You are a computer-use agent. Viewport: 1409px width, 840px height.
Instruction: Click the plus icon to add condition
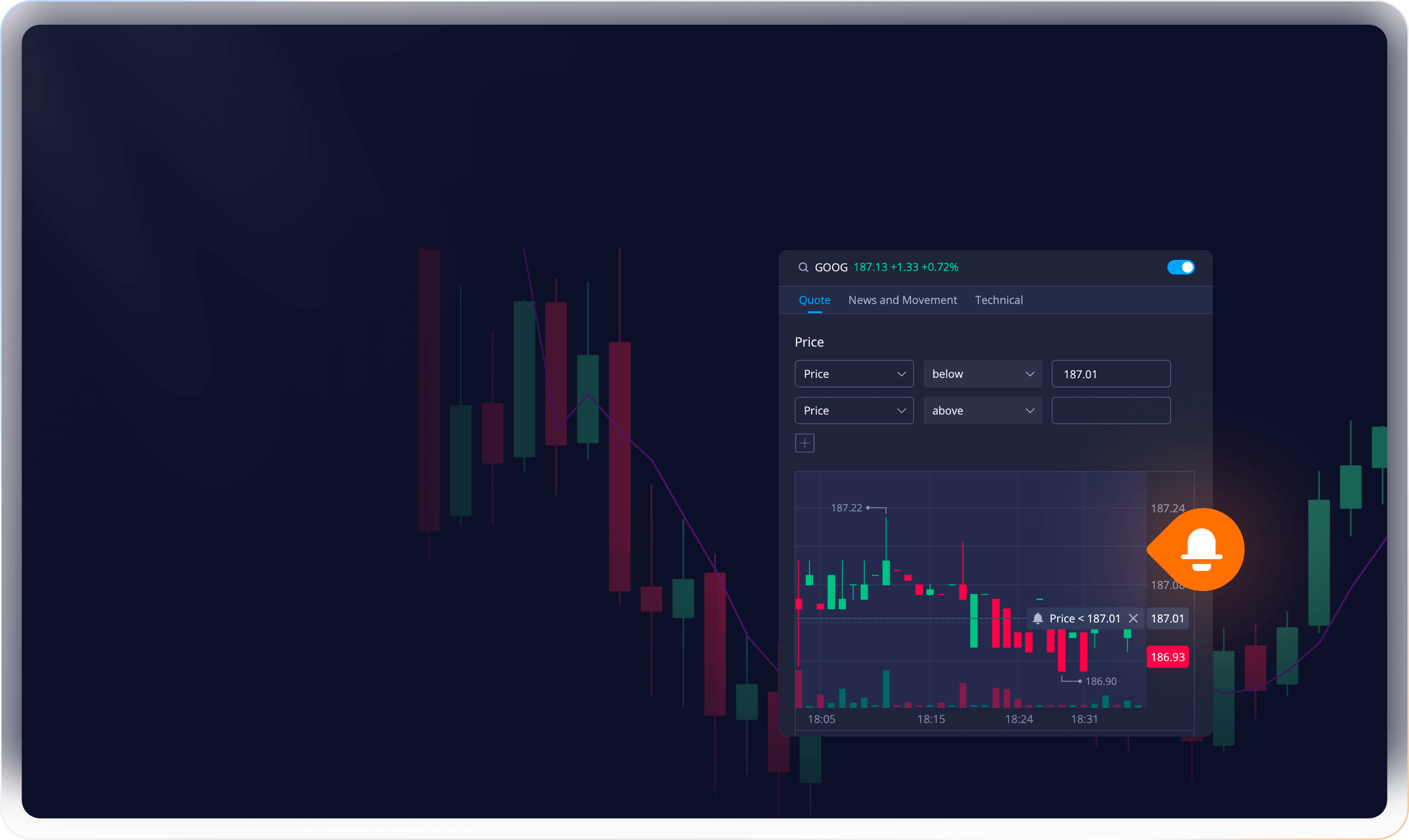(x=804, y=443)
